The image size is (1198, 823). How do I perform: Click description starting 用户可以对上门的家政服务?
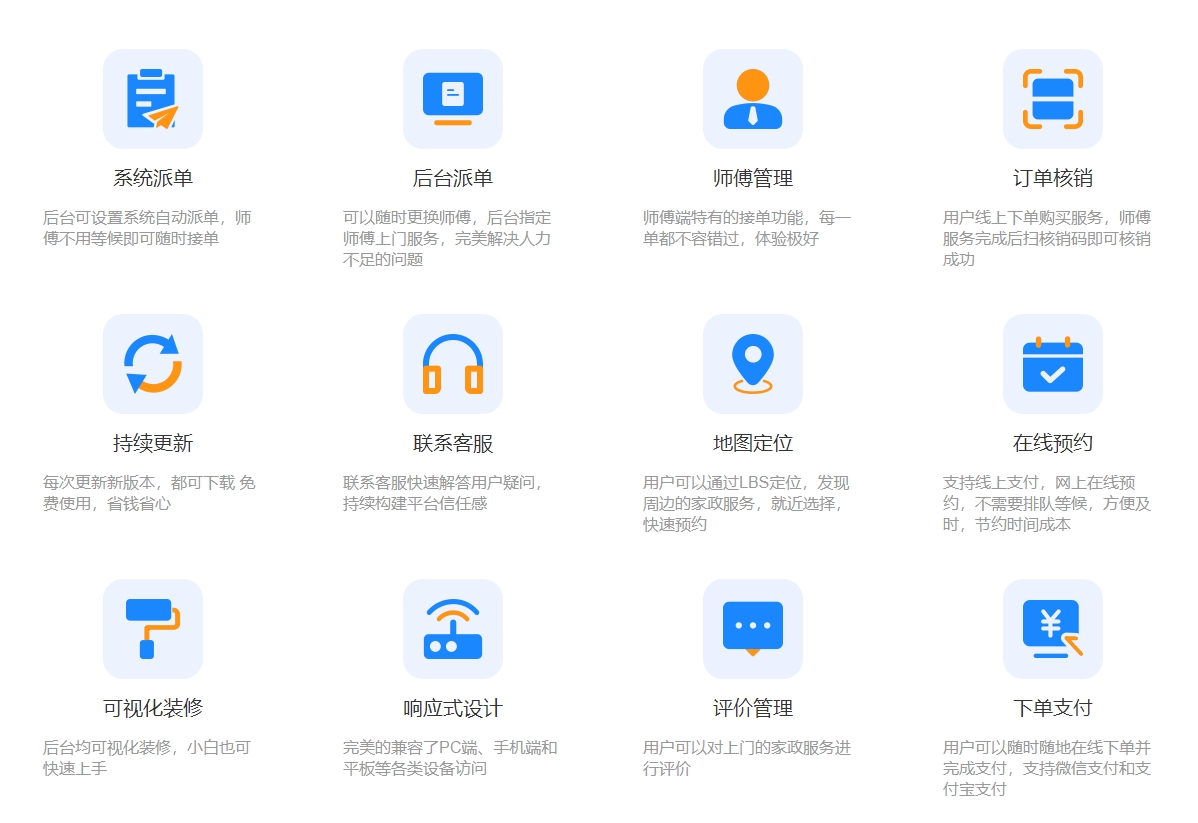pos(747,758)
